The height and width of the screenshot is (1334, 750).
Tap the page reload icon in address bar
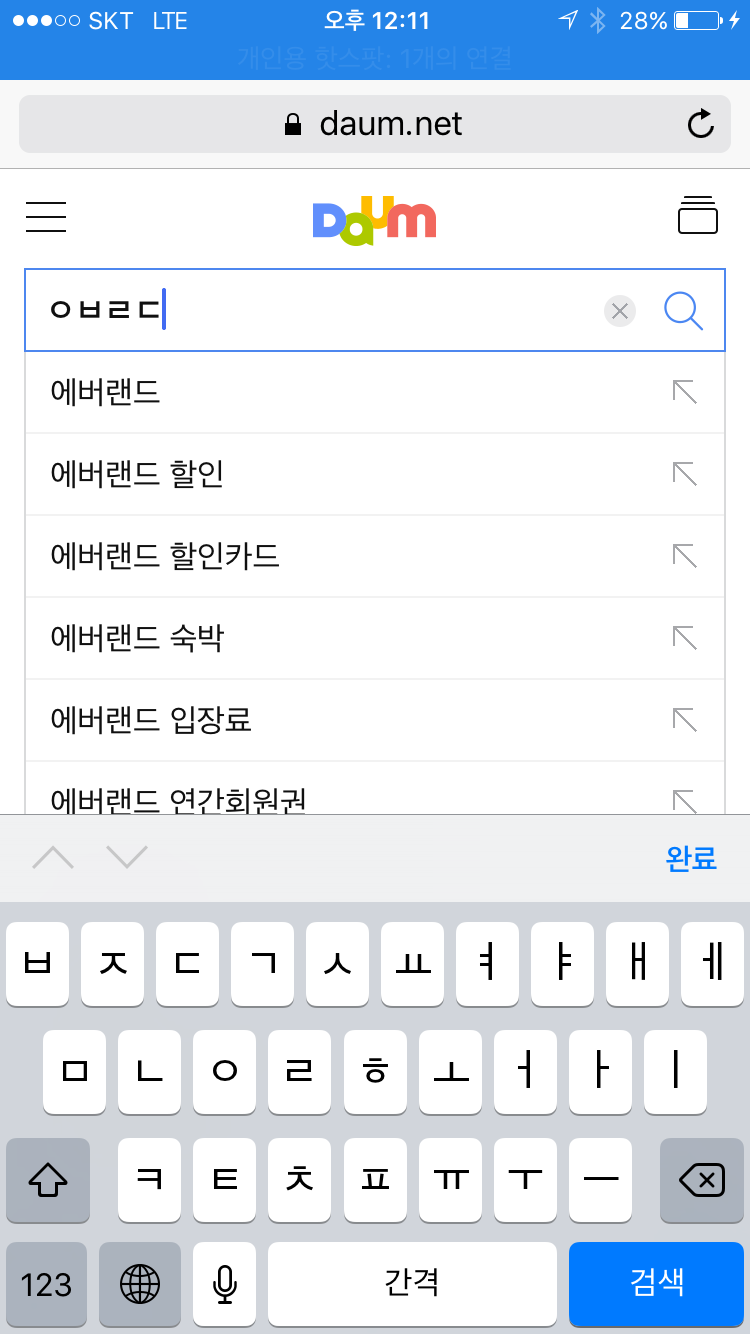701,123
